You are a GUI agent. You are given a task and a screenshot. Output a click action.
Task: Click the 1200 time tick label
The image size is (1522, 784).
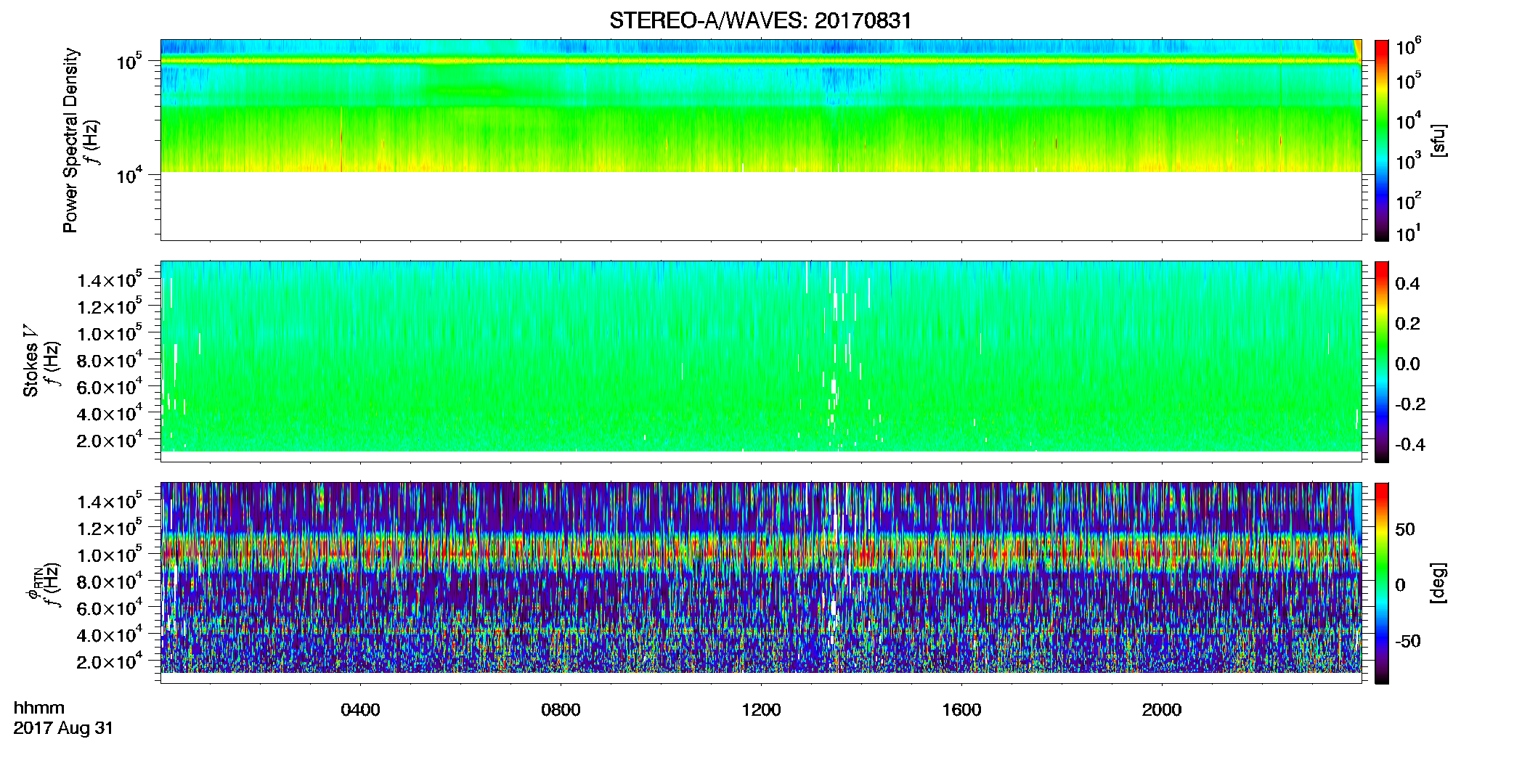tap(761, 710)
